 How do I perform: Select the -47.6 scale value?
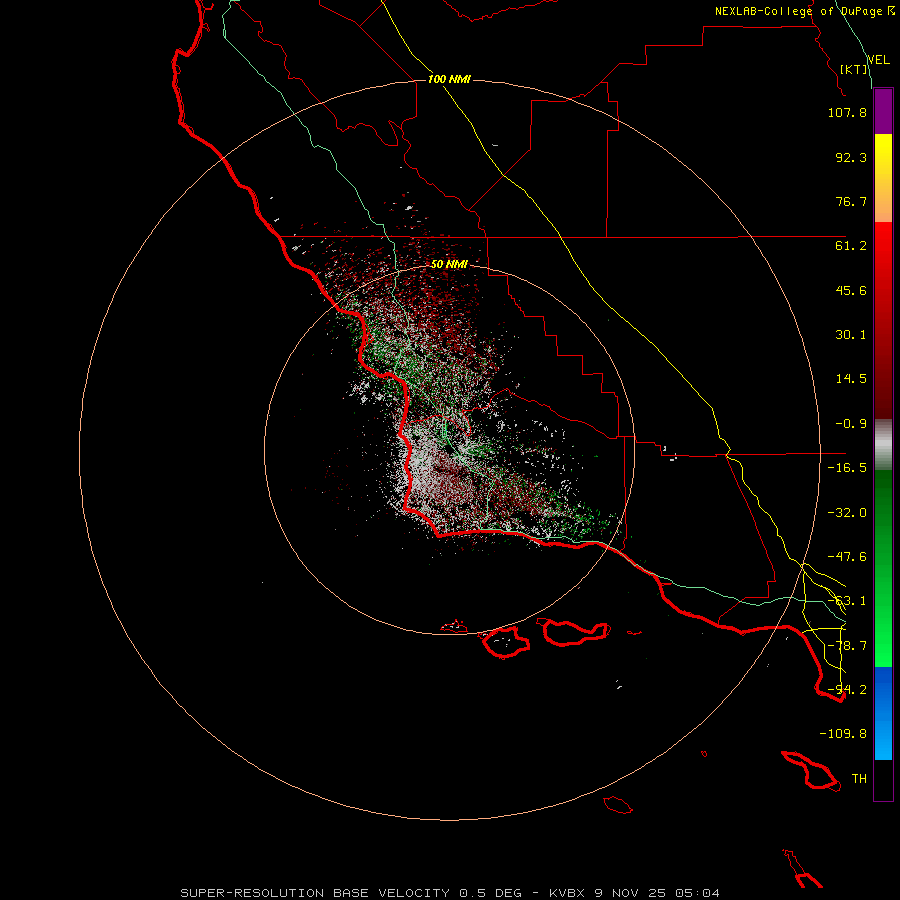click(847, 557)
